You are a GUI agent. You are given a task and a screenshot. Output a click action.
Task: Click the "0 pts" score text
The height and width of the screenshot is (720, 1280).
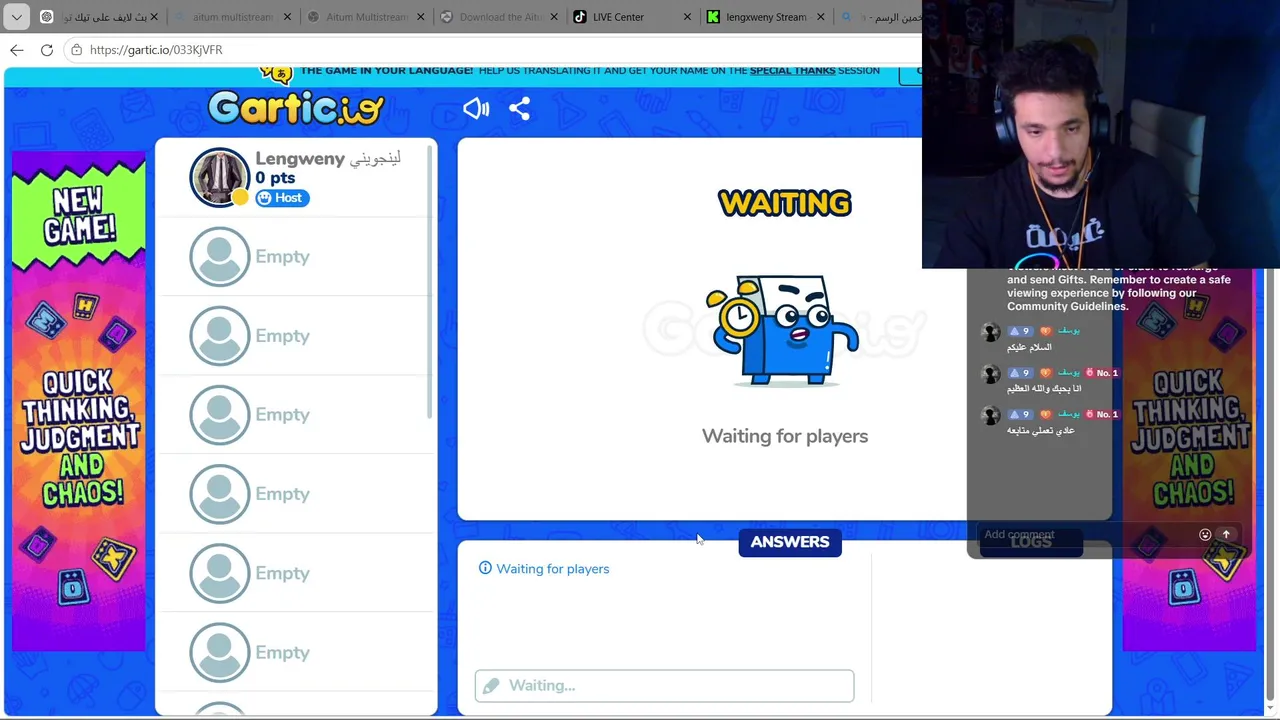pyautogui.click(x=275, y=178)
